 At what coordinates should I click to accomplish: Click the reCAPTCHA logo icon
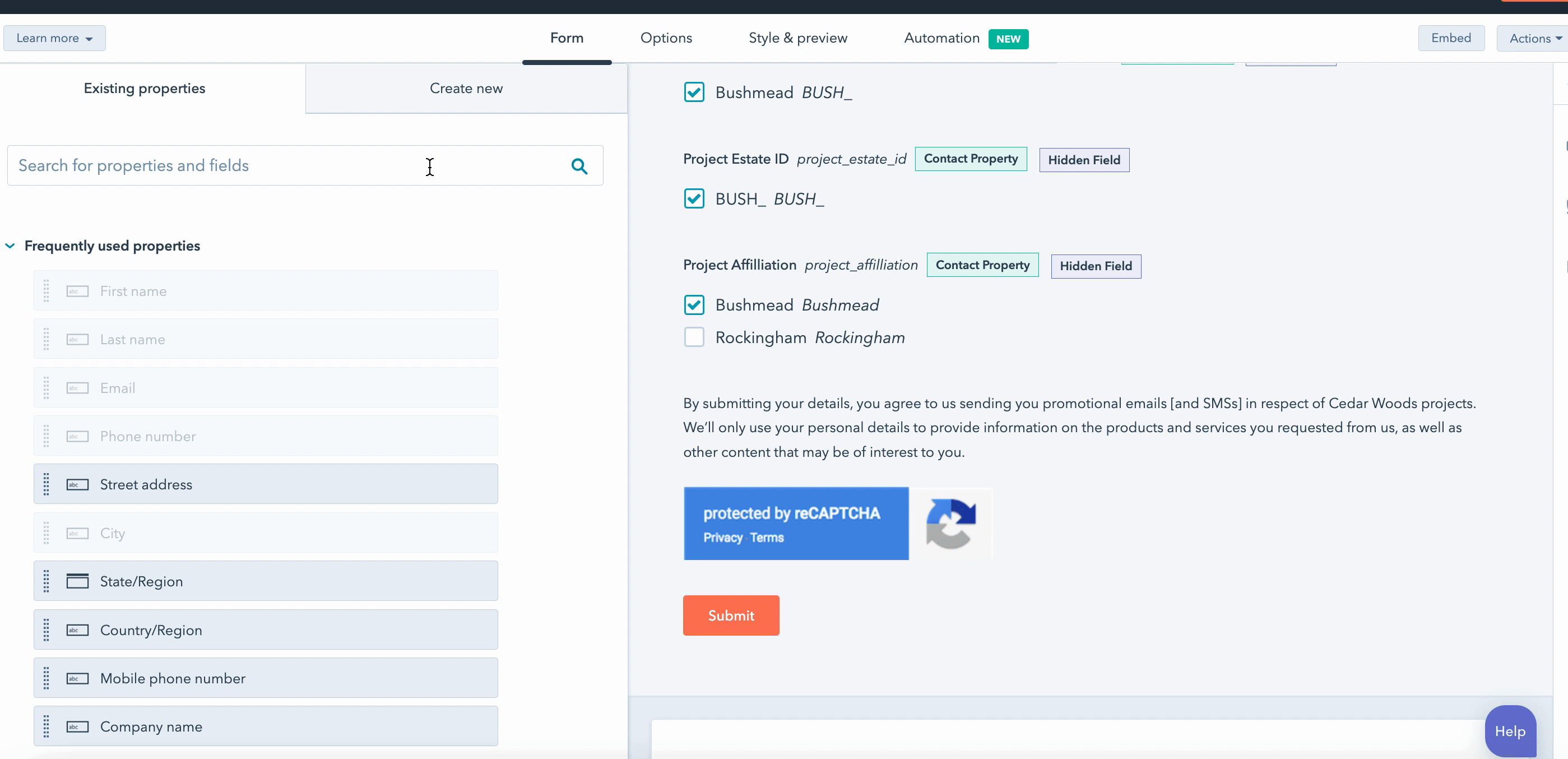click(x=951, y=524)
